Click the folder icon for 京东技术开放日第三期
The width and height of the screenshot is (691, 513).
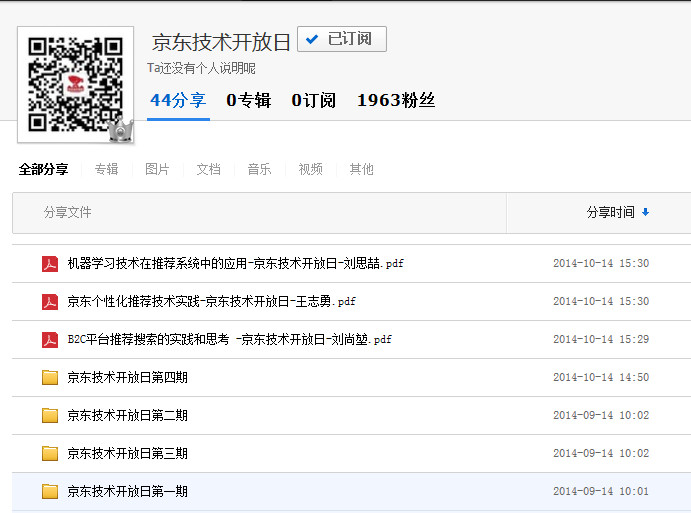[50, 454]
